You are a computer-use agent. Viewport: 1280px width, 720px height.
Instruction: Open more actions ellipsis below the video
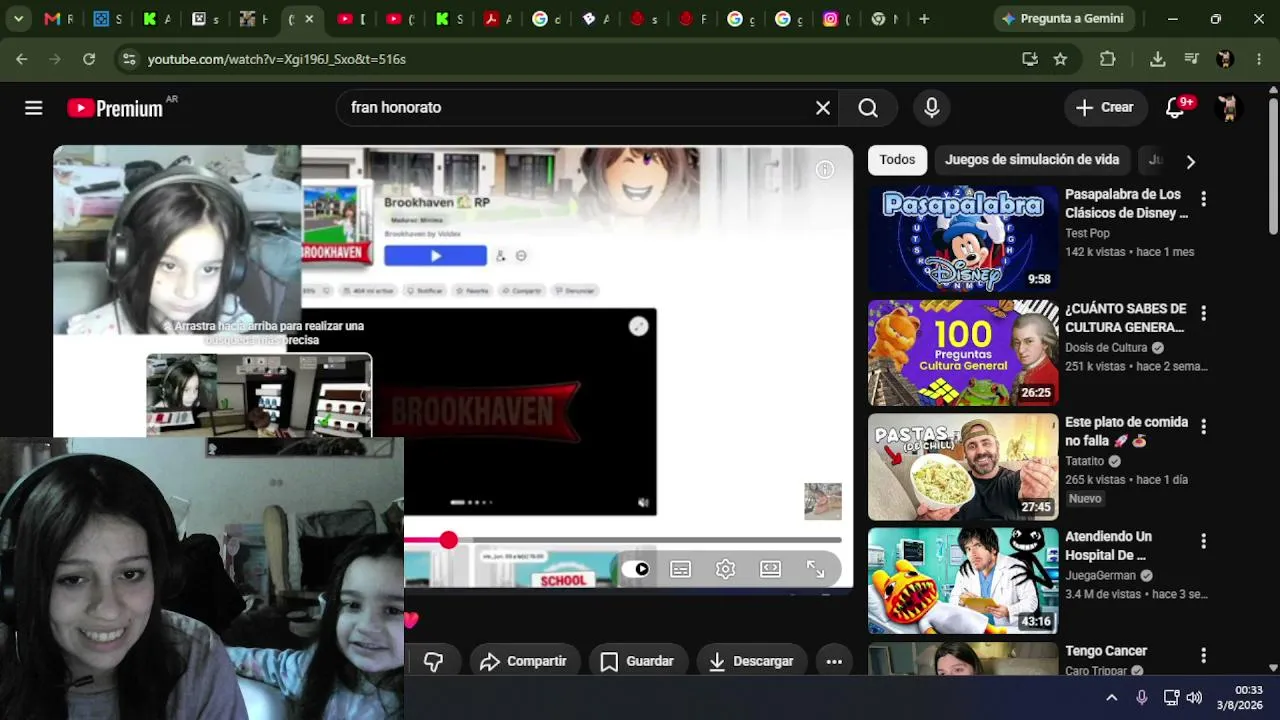pos(834,661)
